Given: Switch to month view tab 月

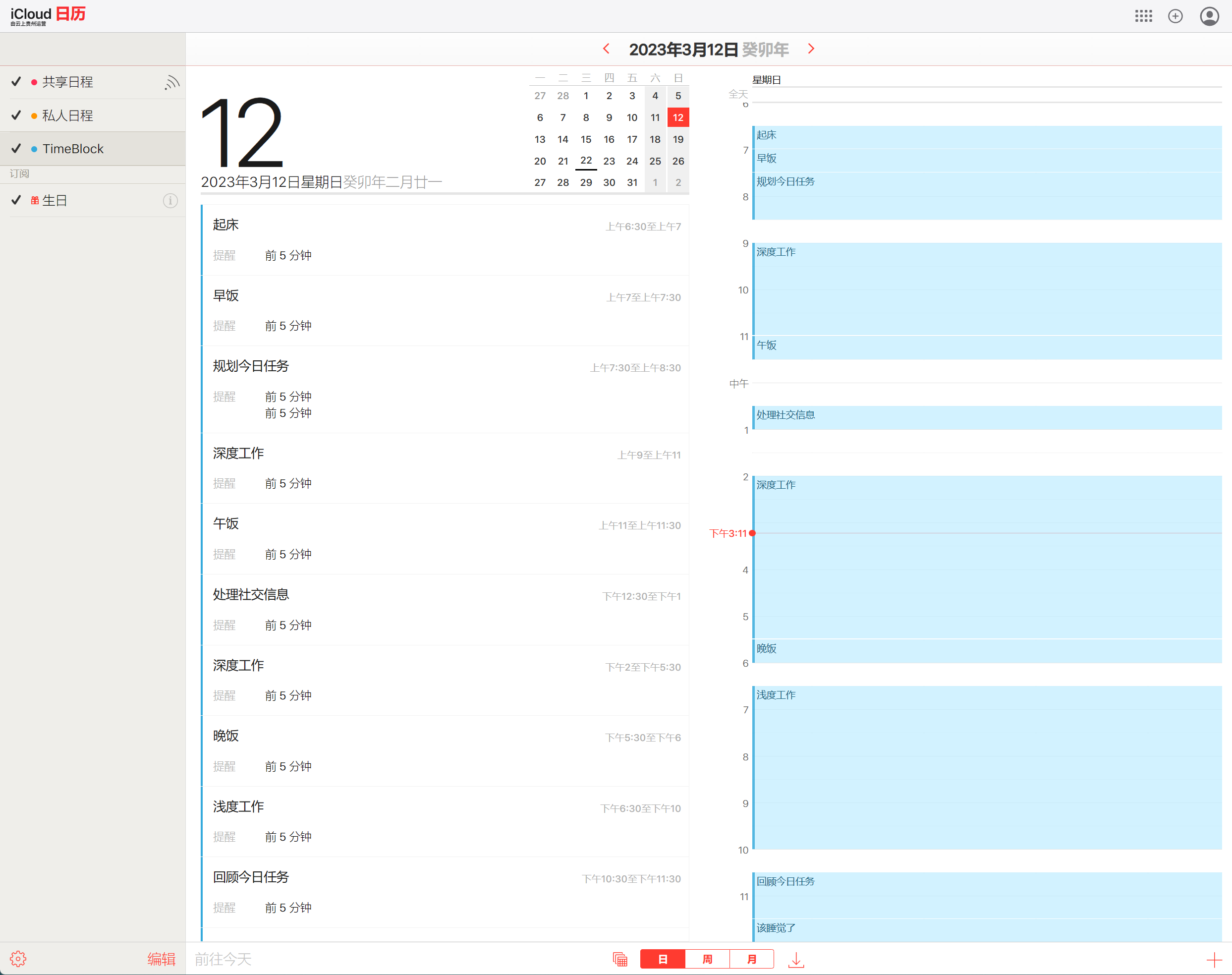Looking at the screenshot, I should [751, 959].
